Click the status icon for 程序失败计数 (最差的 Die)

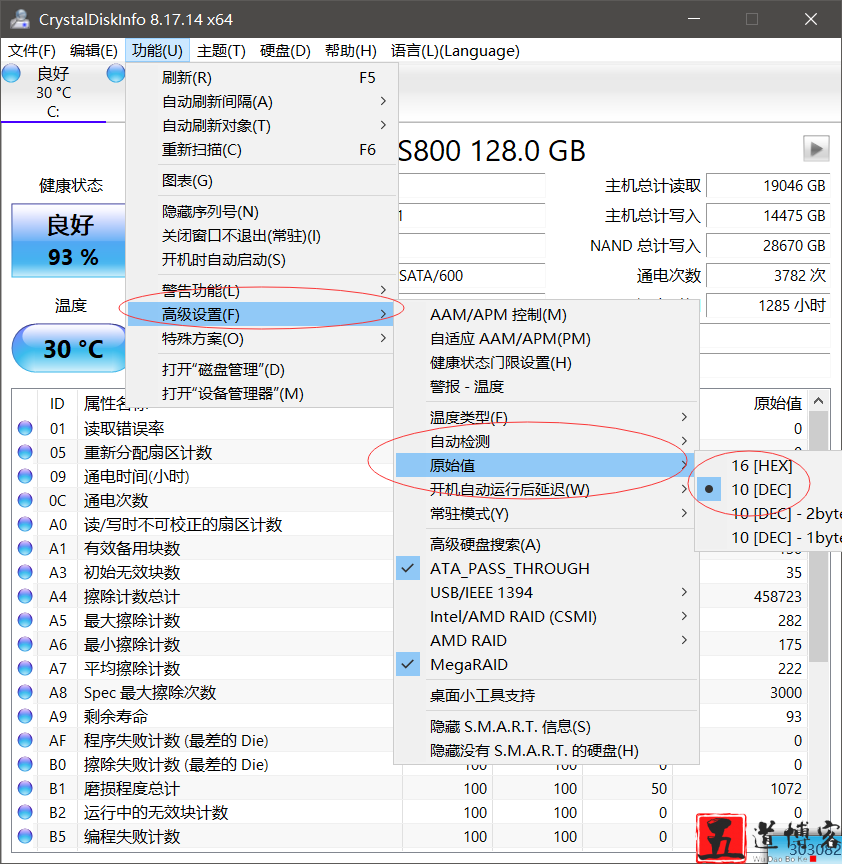coord(25,740)
